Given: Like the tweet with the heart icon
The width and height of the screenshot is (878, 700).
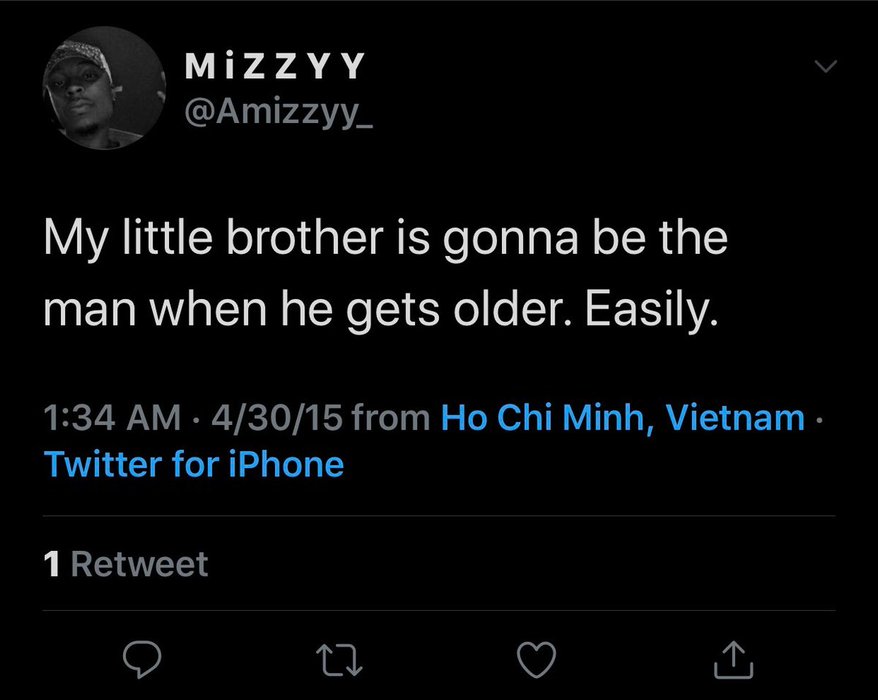Looking at the screenshot, I should 537,657.
